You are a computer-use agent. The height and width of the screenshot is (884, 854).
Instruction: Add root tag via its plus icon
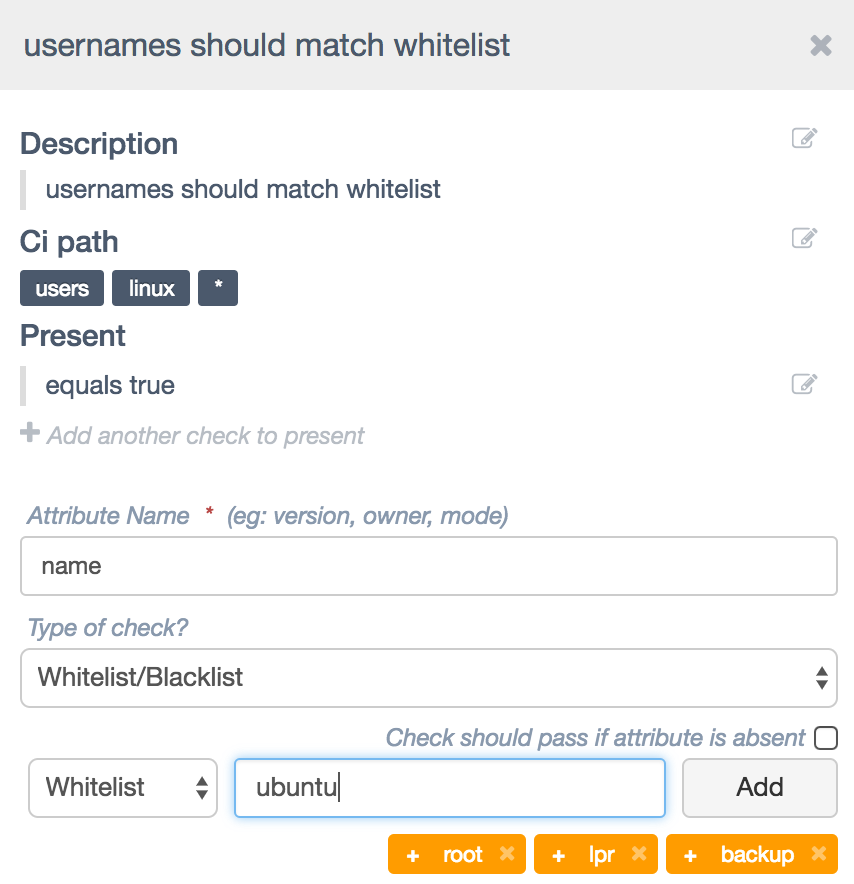pos(413,855)
